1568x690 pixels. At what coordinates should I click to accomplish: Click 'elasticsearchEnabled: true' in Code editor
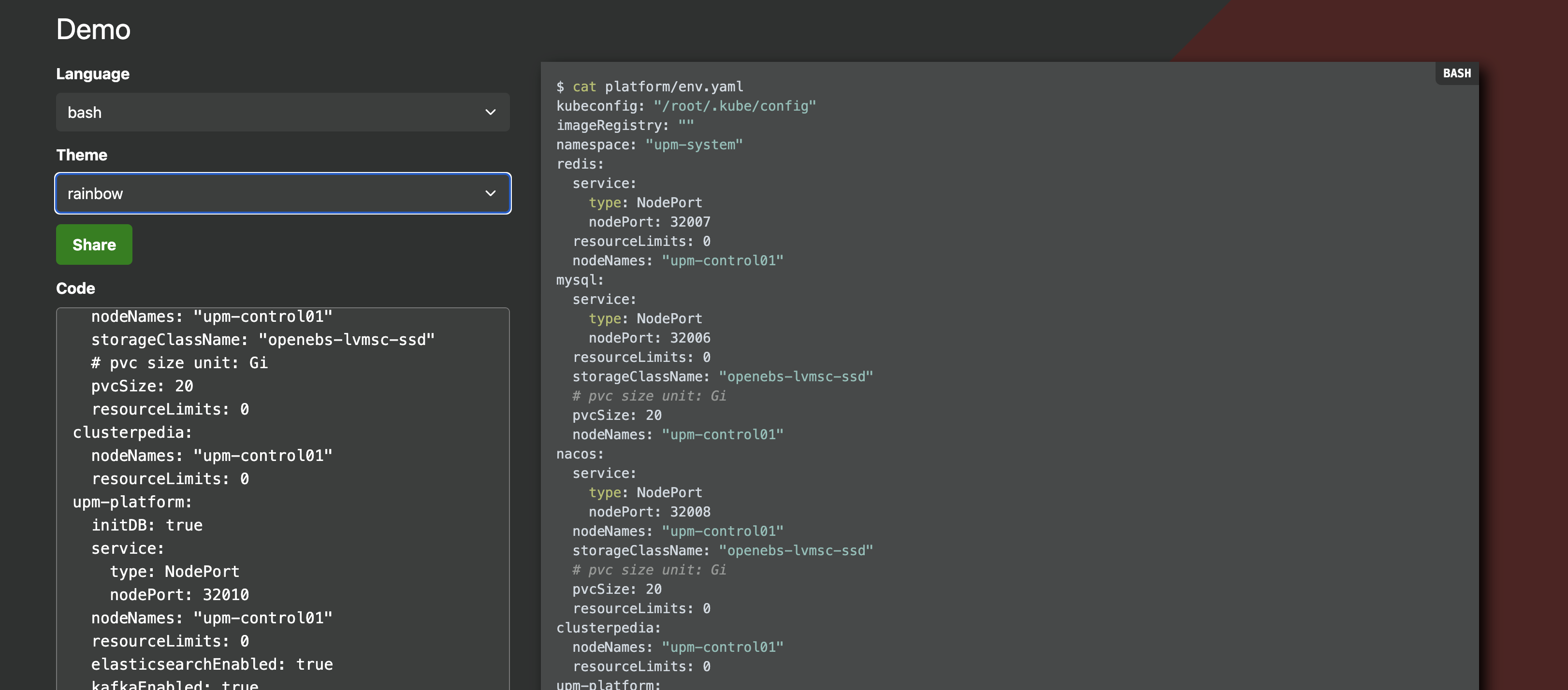pyautogui.click(x=213, y=664)
